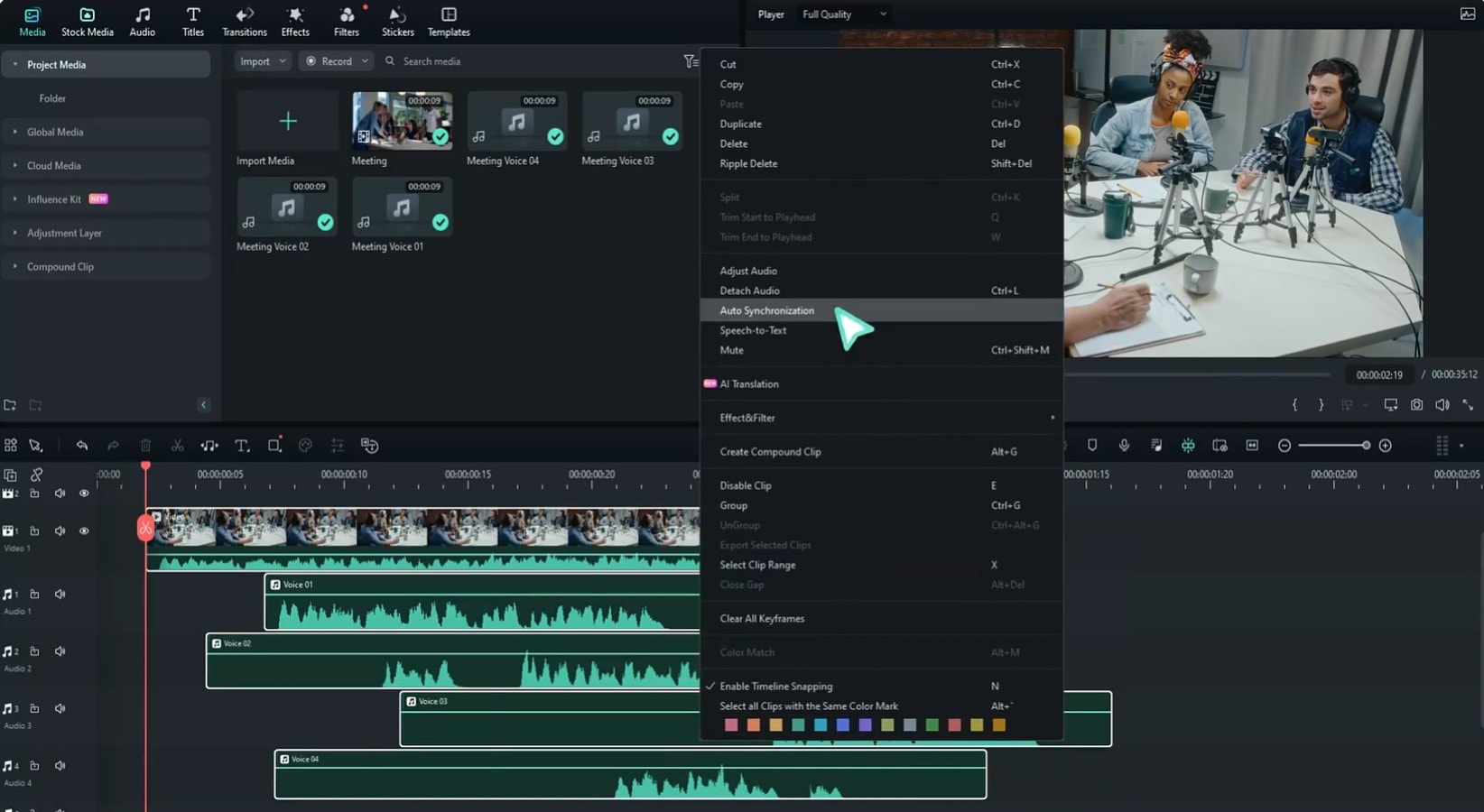Click the marker shield icon
The height and width of the screenshot is (812, 1484).
(x=1092, y=445)
